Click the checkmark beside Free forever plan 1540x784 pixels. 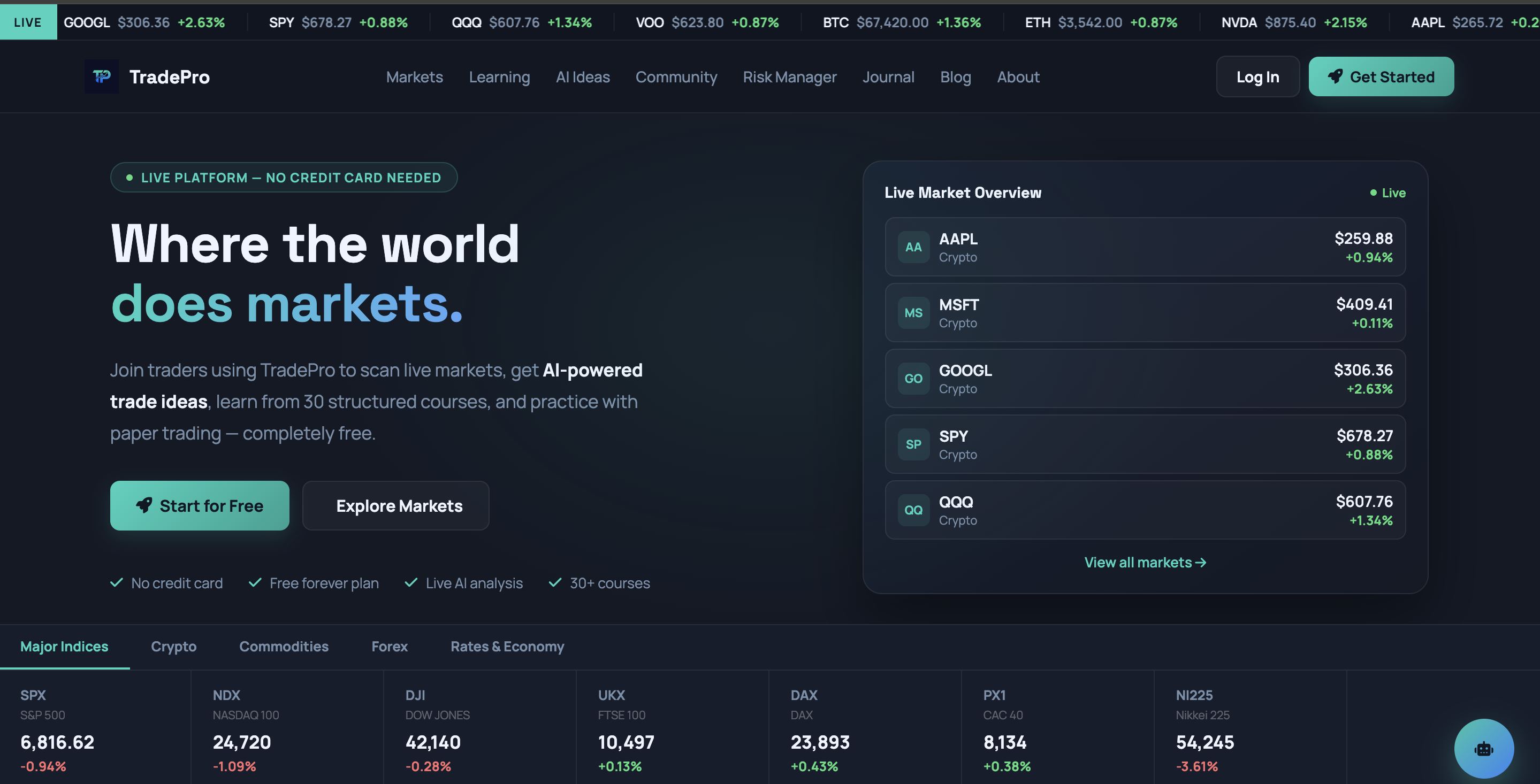[255, 582]
